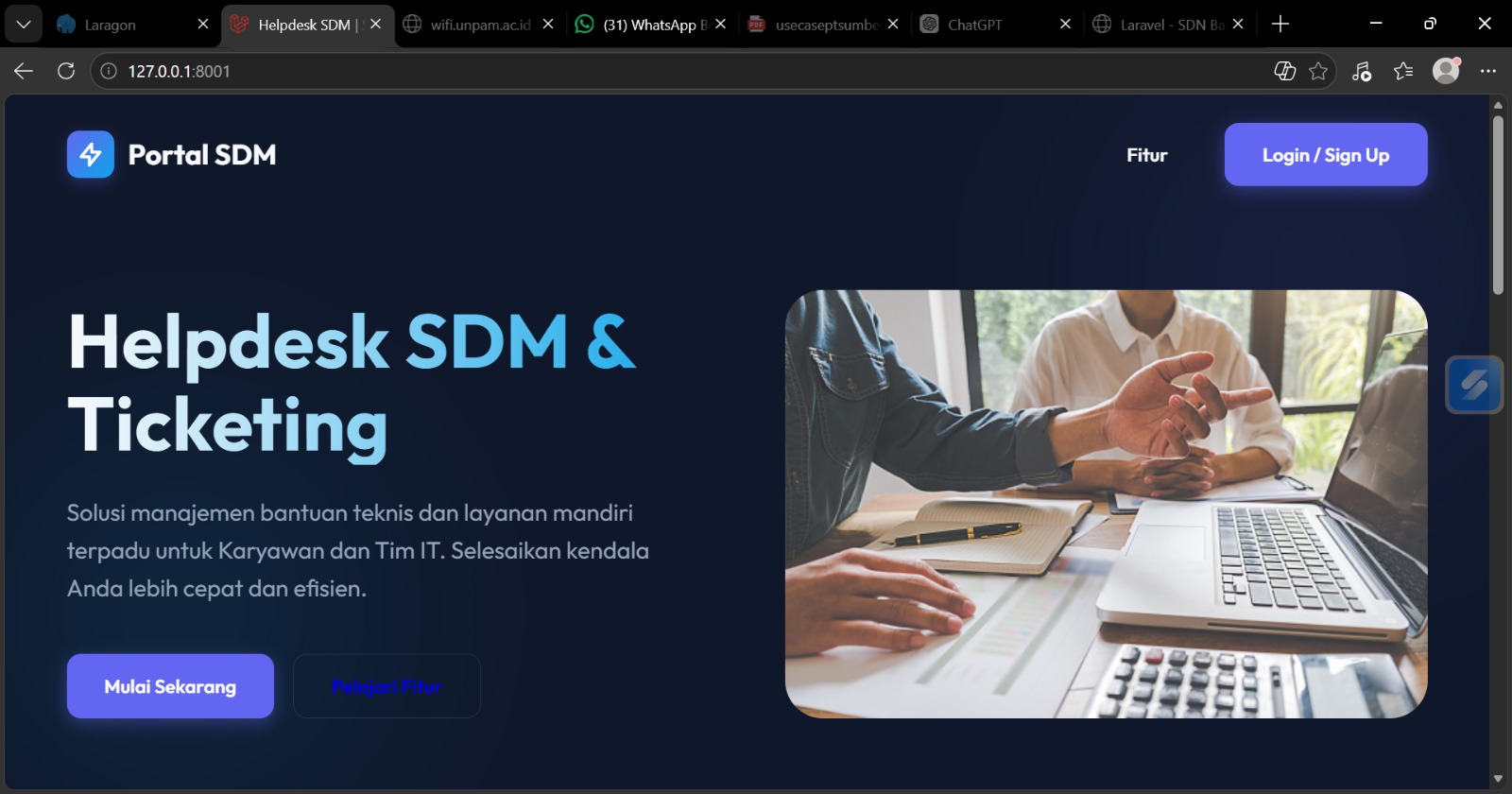Expand the tab search dropdown arrow

point(24,25)
